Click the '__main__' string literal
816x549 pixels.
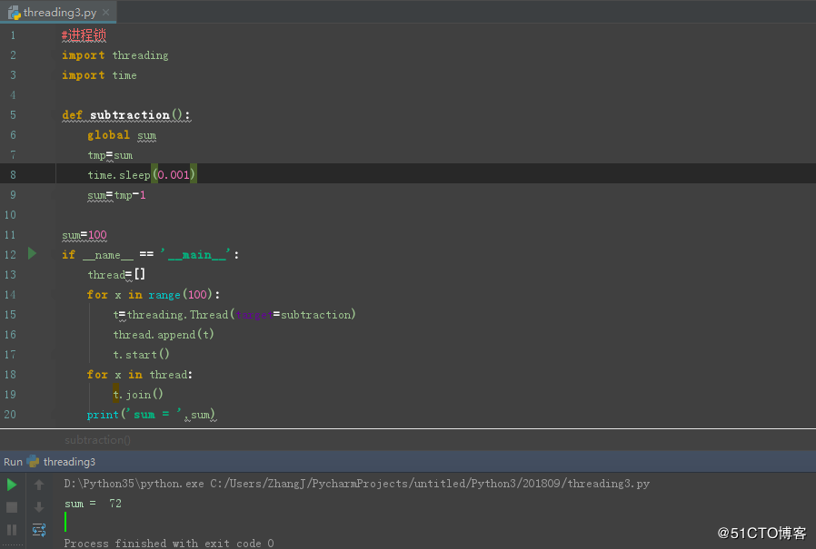[x=196, y=254]
